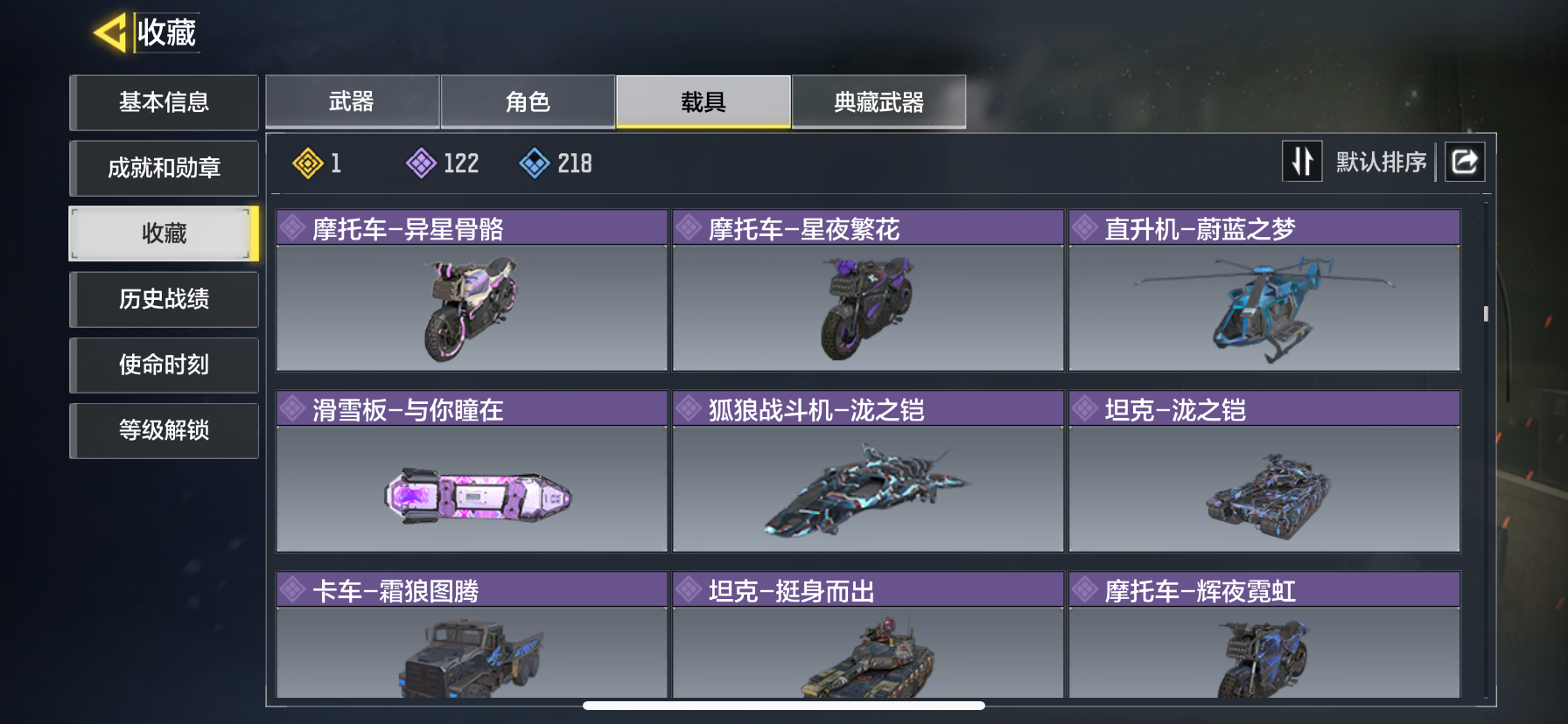The width and height of the screenshot is (1568, 724).
Task: Open the 等级解锁 section
Action: tap(164, 430)
